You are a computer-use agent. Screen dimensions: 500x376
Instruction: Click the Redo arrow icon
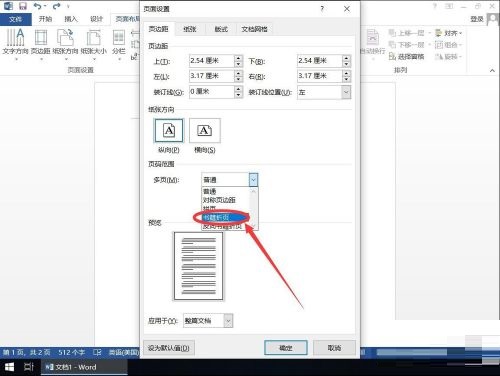57,6
